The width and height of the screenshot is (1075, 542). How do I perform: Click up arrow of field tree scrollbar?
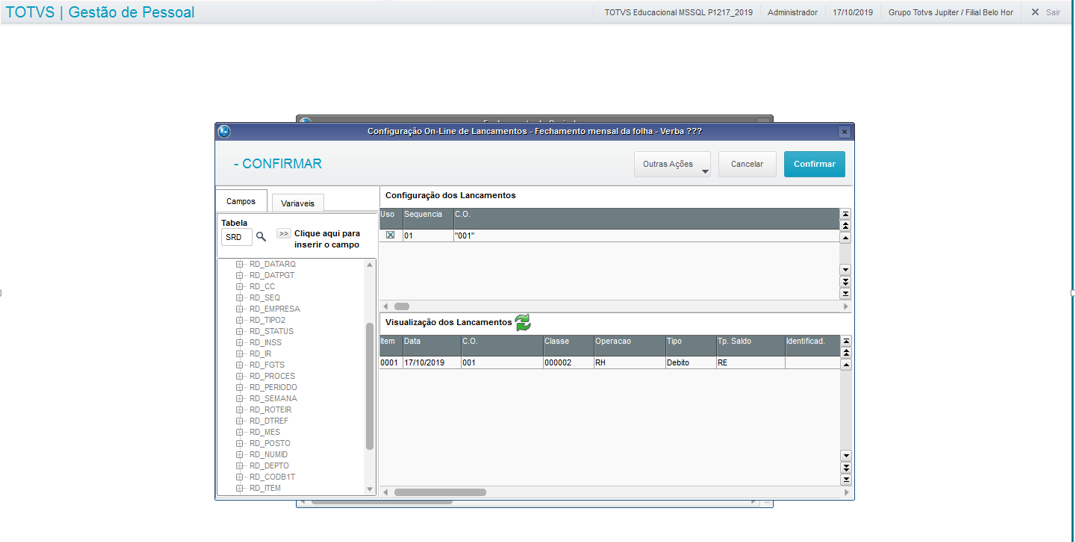[370, 264]
